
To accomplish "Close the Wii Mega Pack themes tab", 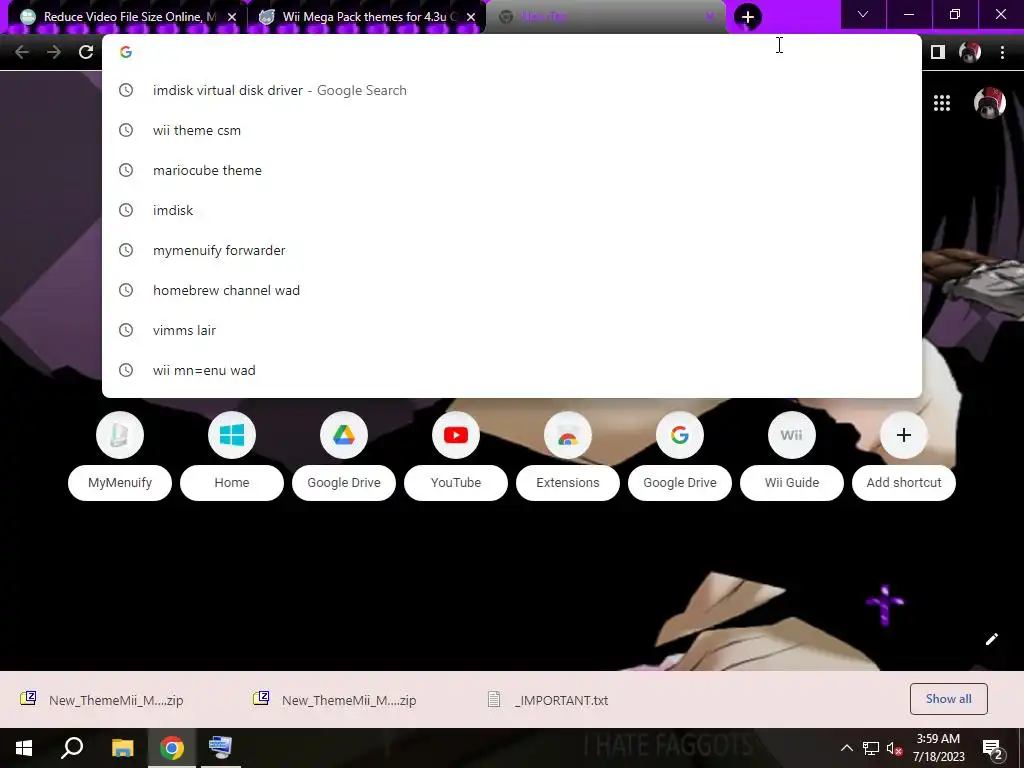I will coord(471,17).
